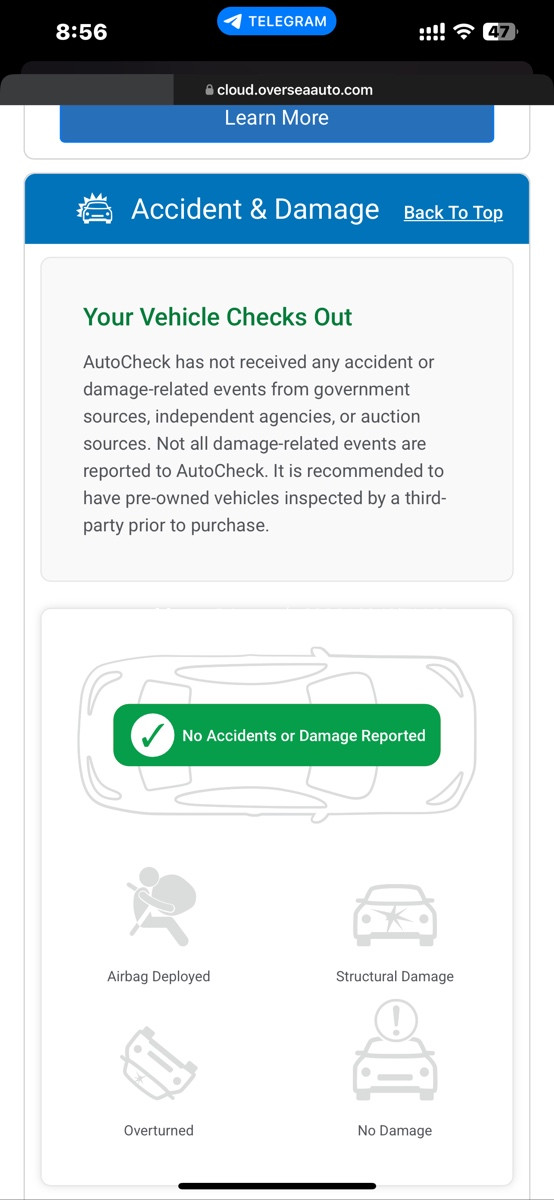554x1200 pixels.
Task: Tap the car outline diagram
Action: coord(277,735)
